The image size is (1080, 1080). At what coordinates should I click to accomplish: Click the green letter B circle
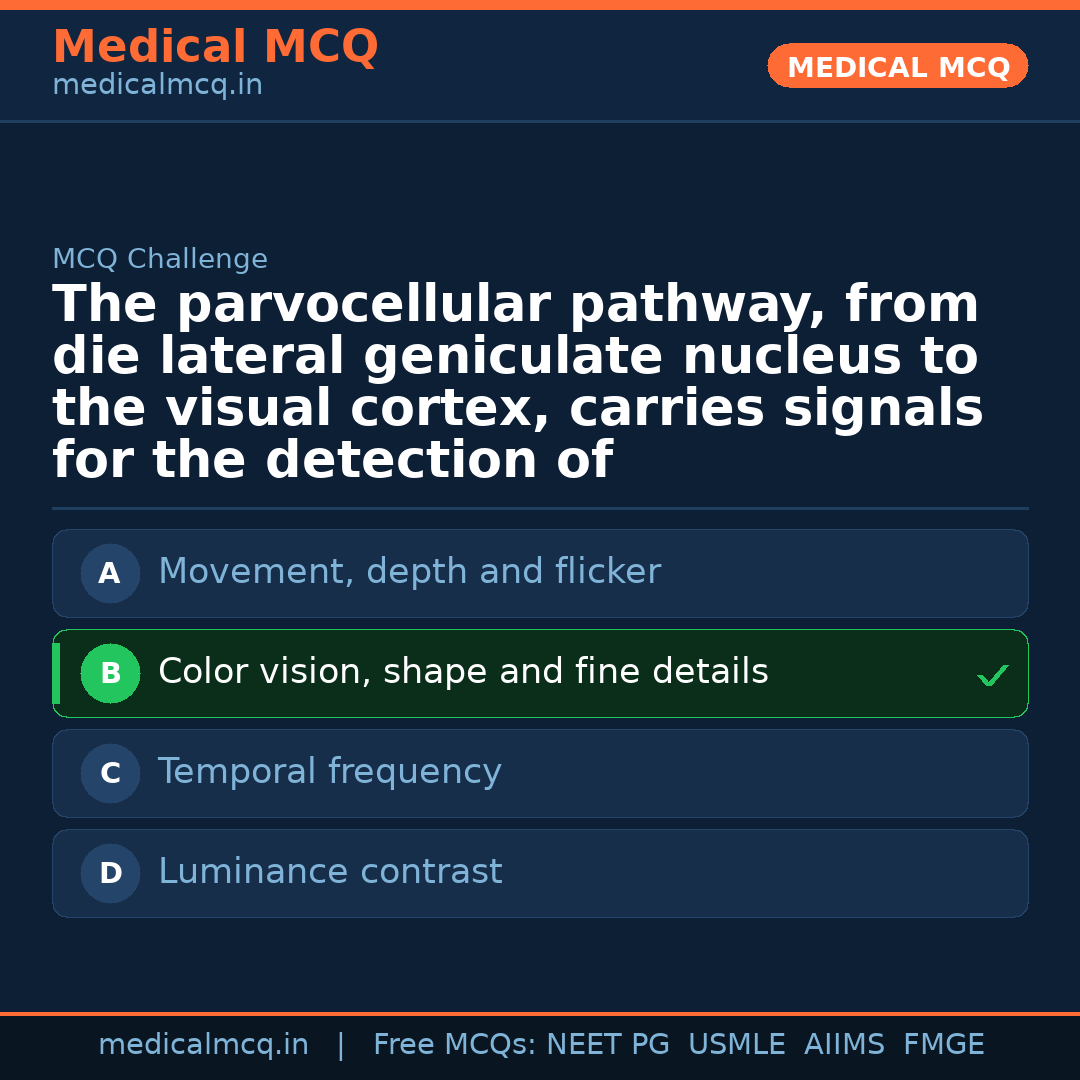(110, 673)
